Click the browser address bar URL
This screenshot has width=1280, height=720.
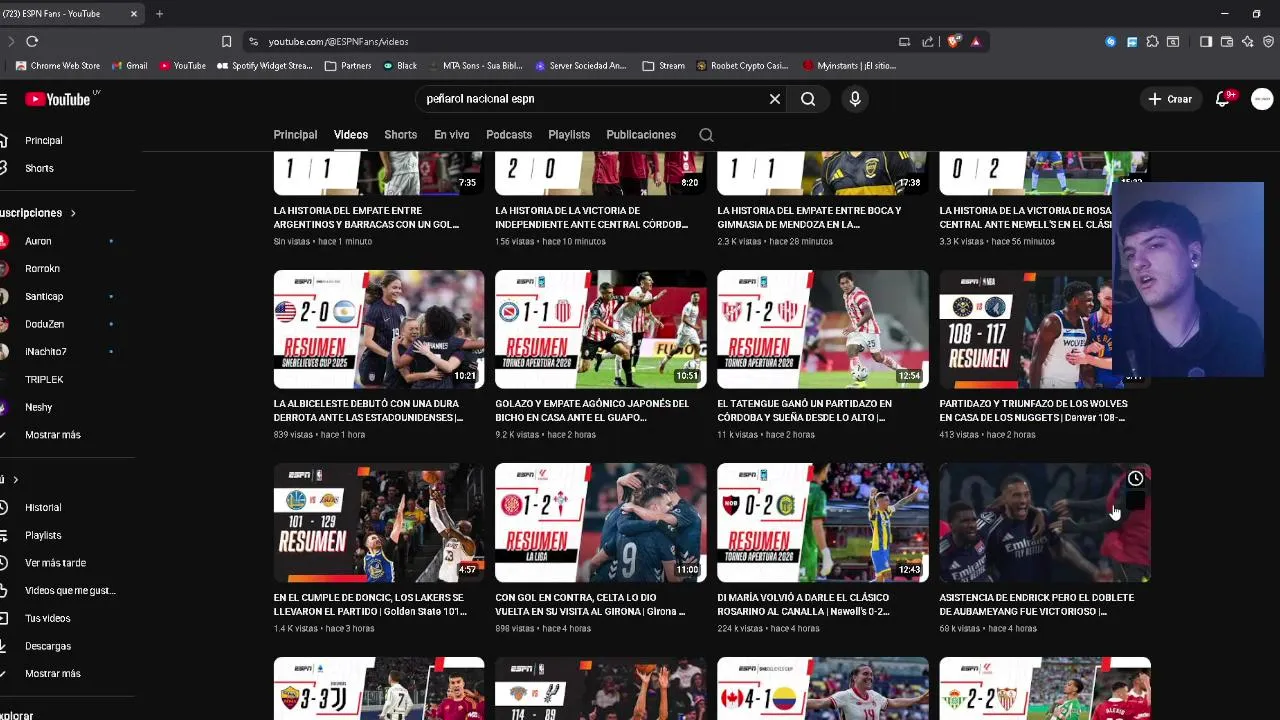pos(338,42)
